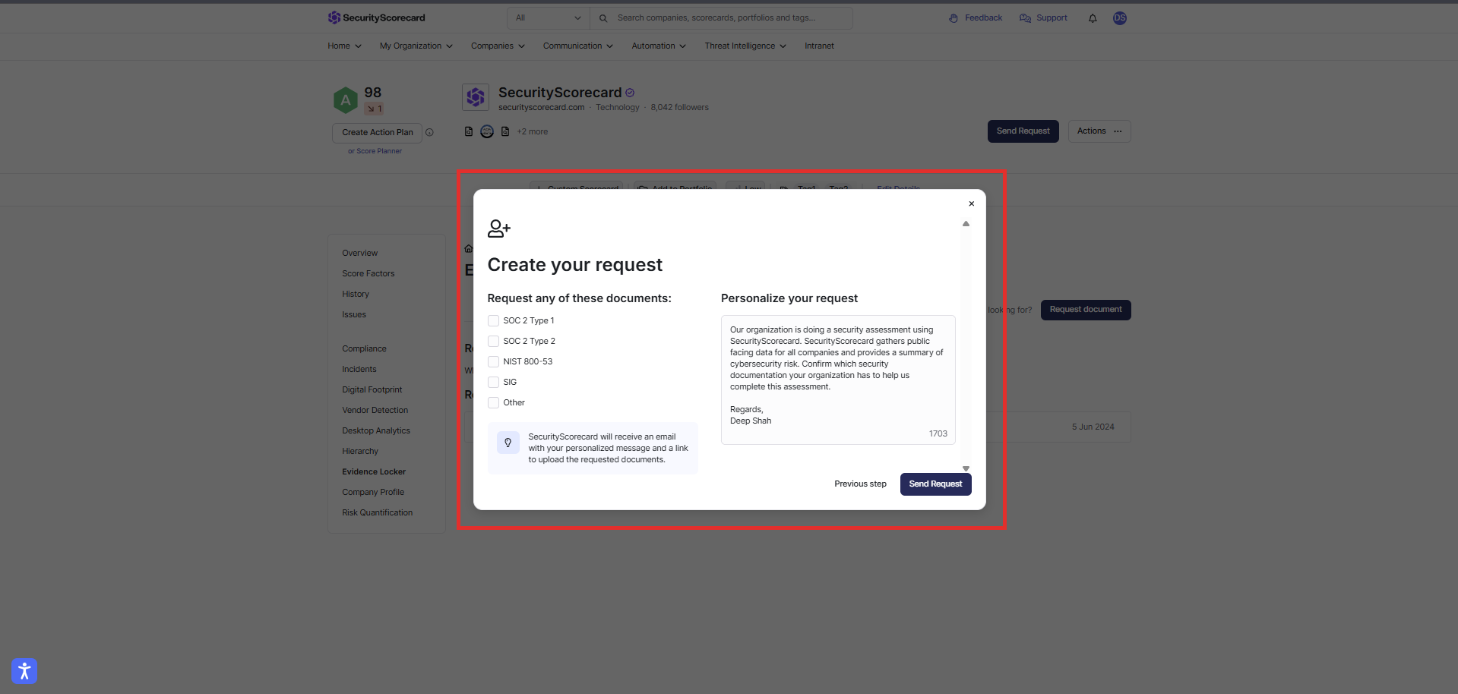This screenshot has width=1458, height=694.
Task: Tick the NIST 800-53 checkbox
Action: click(x=493, y=361)
